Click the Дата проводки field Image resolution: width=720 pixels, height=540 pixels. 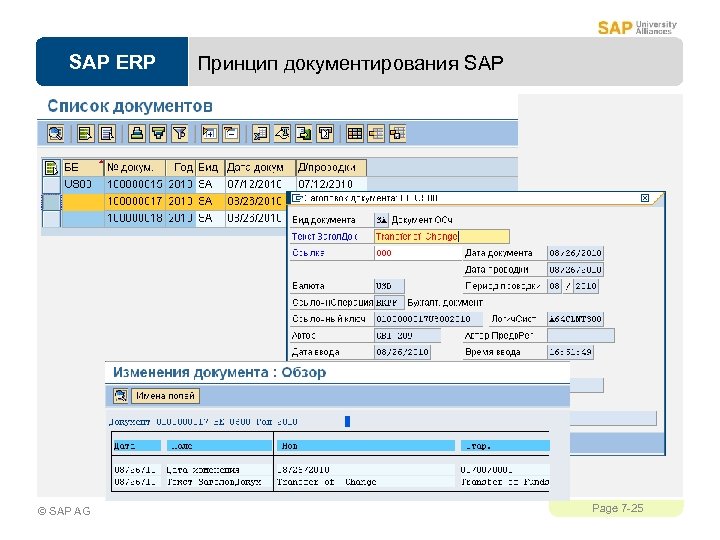click(x=575, y=270)
